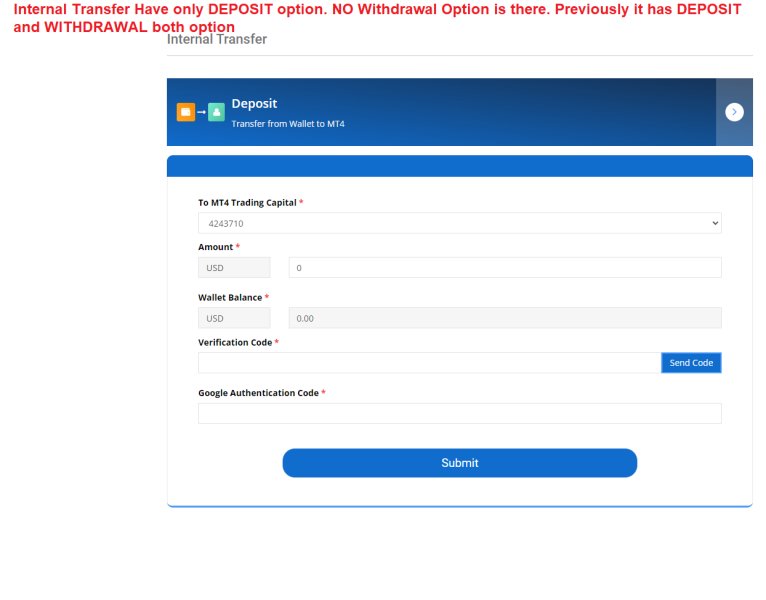Click the dropdown arrow beside 4243710
The height and width of the screenshot is (600, 766).
715,223
